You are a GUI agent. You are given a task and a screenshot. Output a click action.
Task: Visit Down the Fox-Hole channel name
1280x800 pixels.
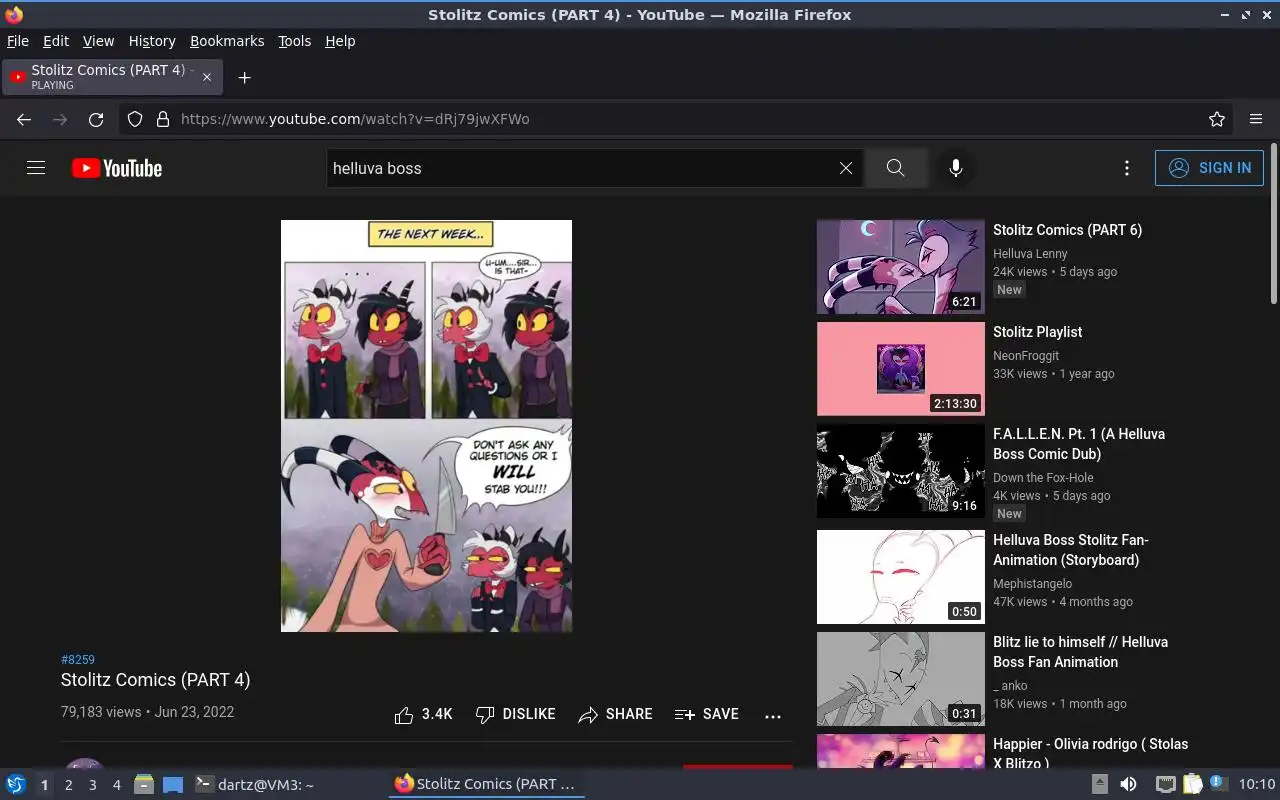(1043, 478)
